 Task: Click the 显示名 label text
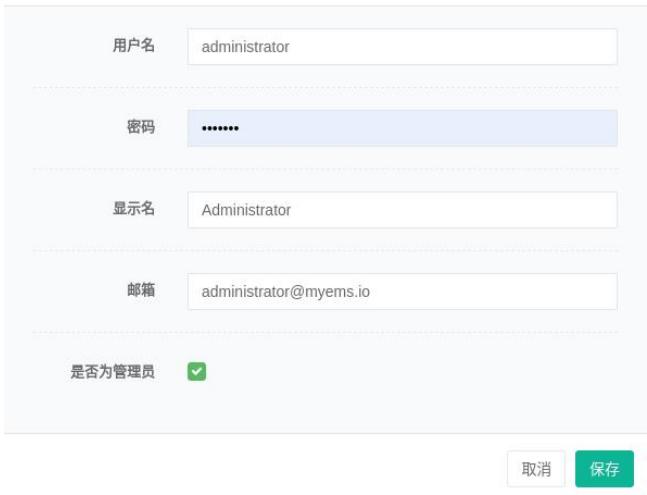(133, 210)
